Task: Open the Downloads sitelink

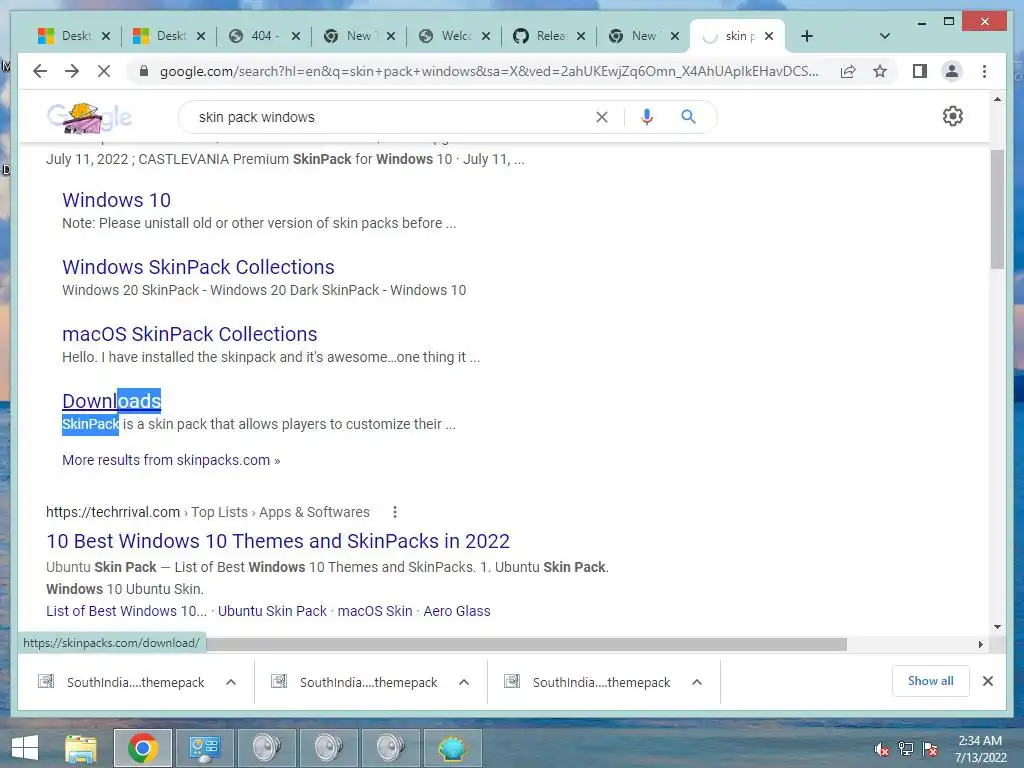Action: [x=112, y=401]
